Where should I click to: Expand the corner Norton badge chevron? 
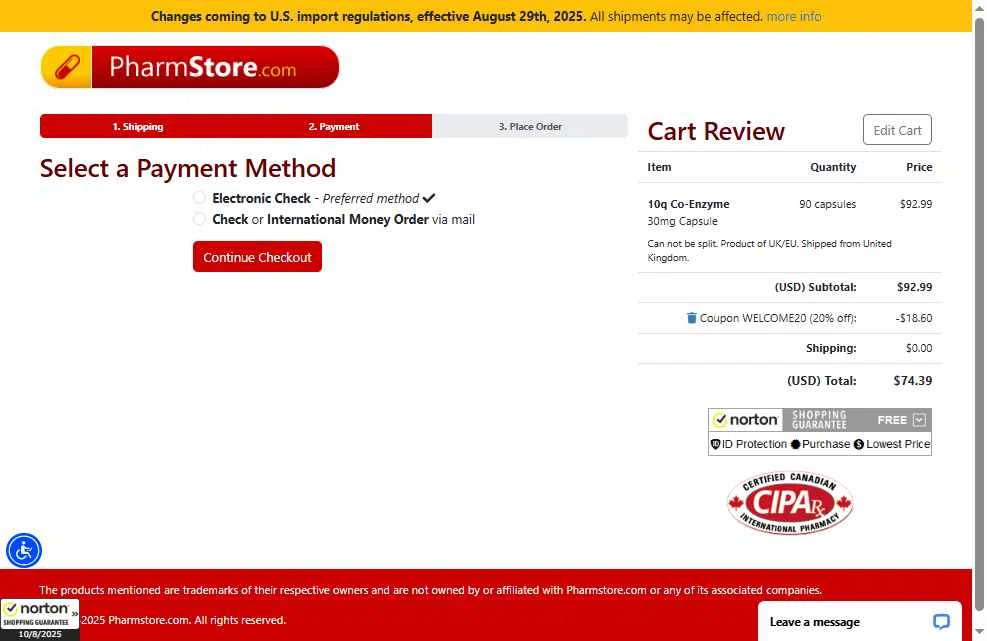[x=74, y=613]
